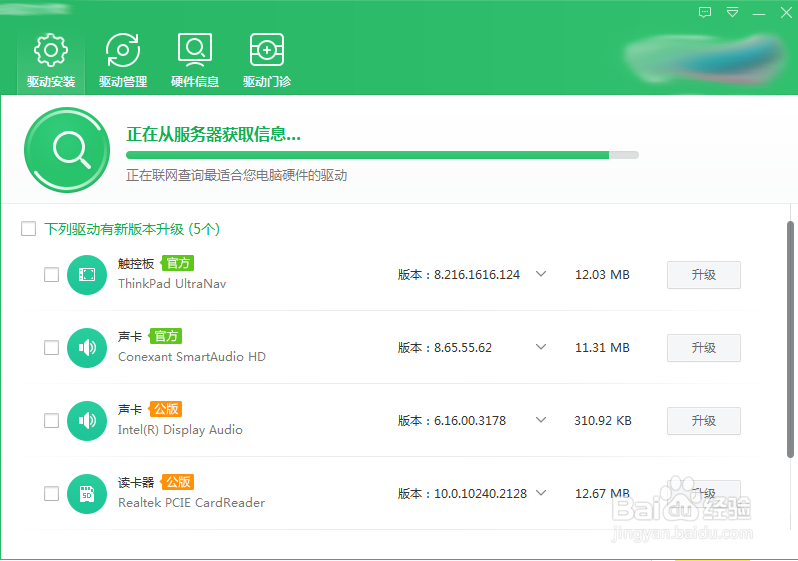Check the select-all box for 下列驱动有新版本升级
The width and height of the screenshot is (798, 561).
[28, 229]
